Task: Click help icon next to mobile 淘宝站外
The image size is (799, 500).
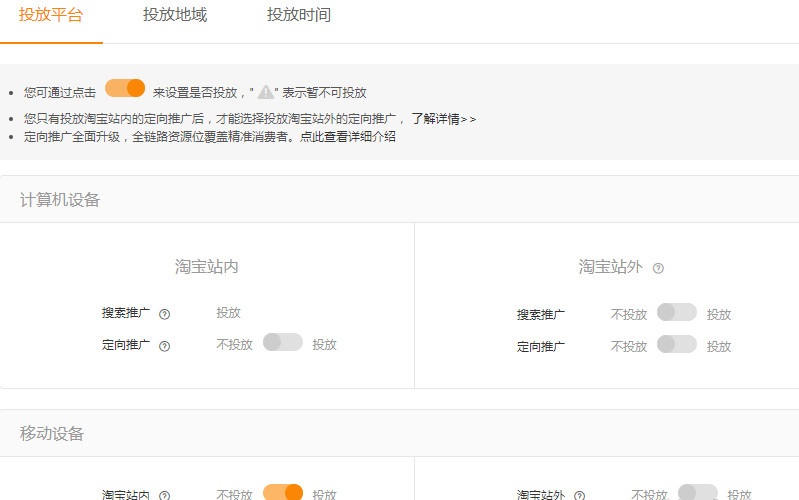Action: tap(579, 495)
